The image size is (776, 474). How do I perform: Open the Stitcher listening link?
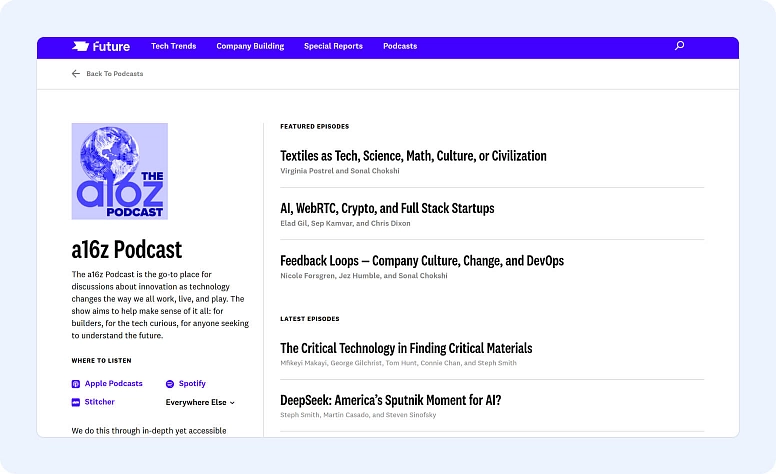99,402
